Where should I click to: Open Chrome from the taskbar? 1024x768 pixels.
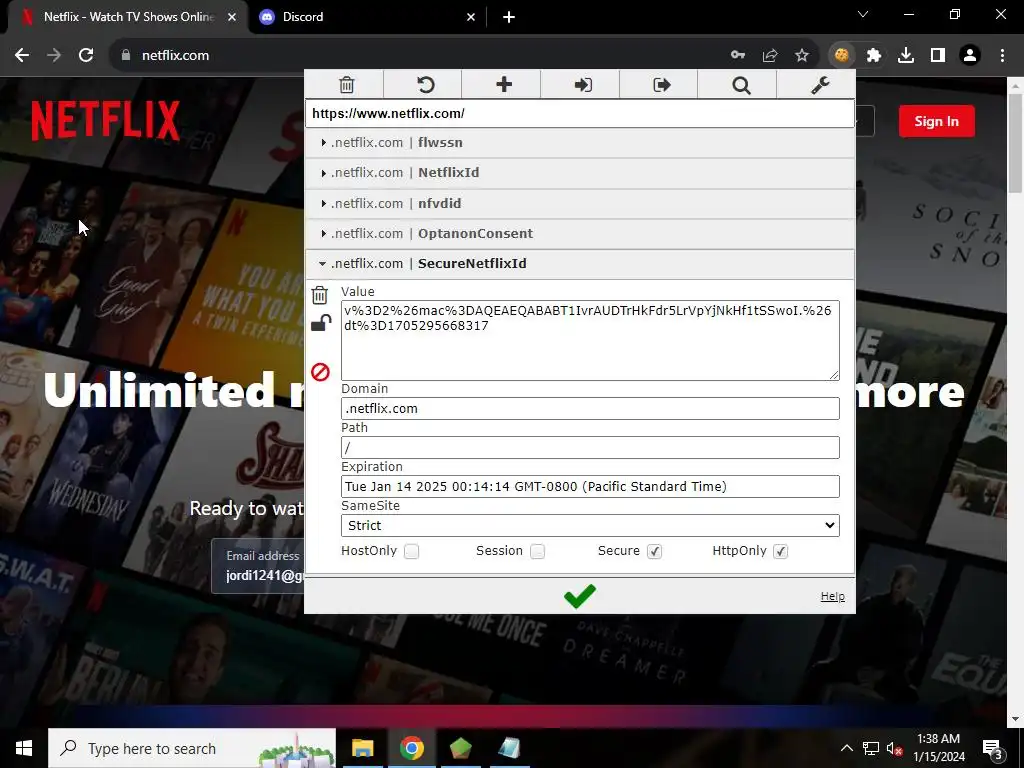[411, 748]
